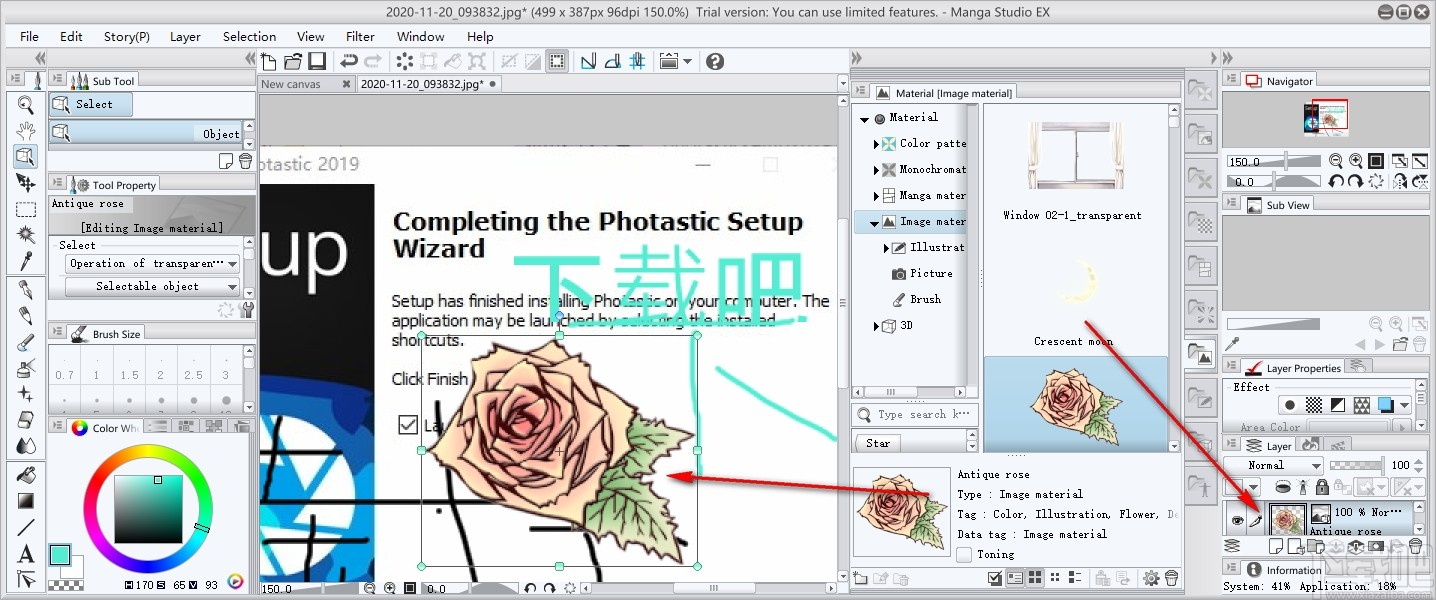
Task: Select the Fill bucket tool
Action: click(26, 475)
